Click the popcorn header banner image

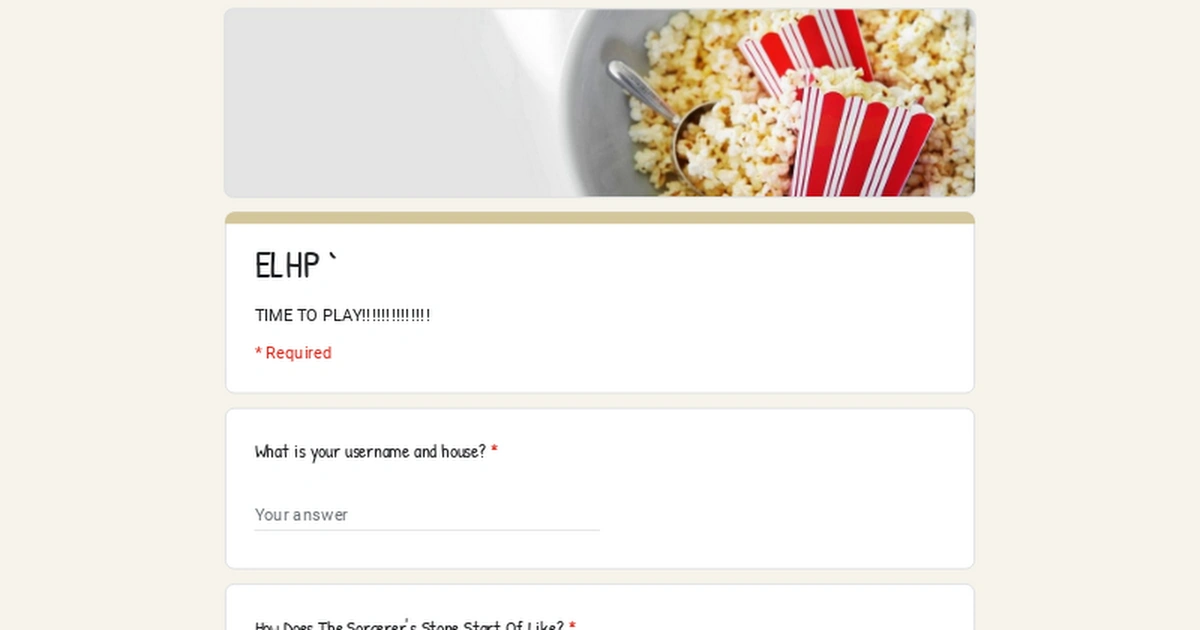600,103
